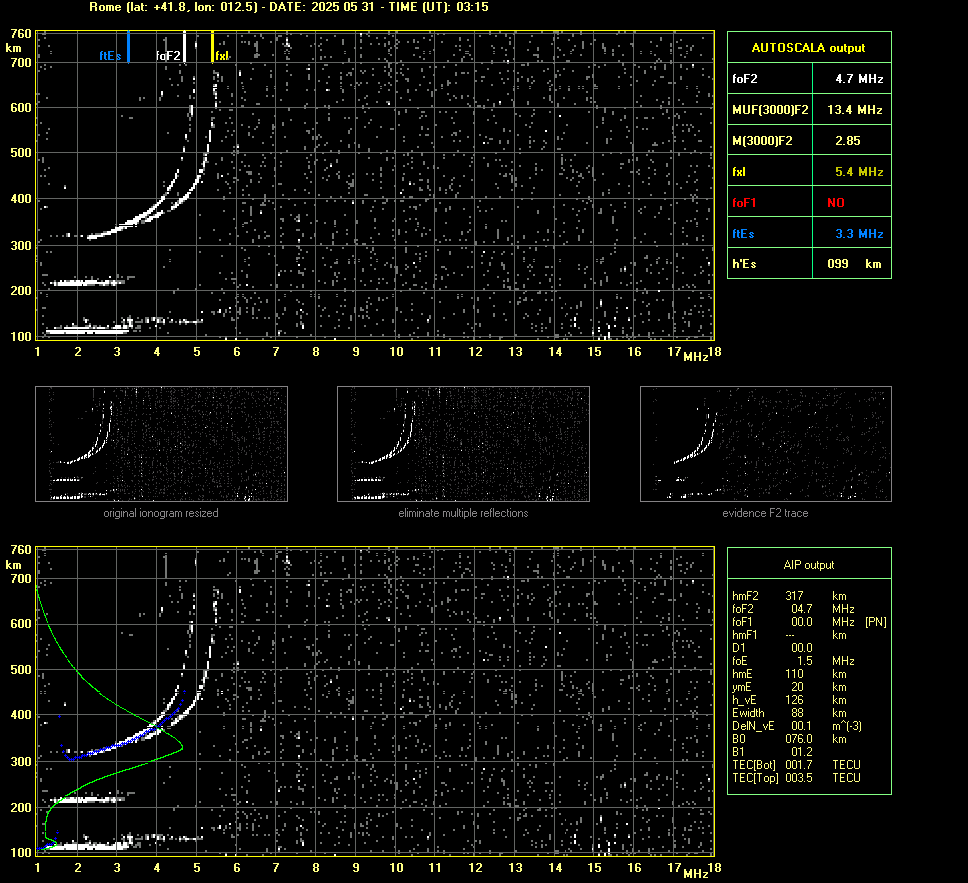
Task: Click the yellow fxI marker label
Action: [x=222, y=56]
